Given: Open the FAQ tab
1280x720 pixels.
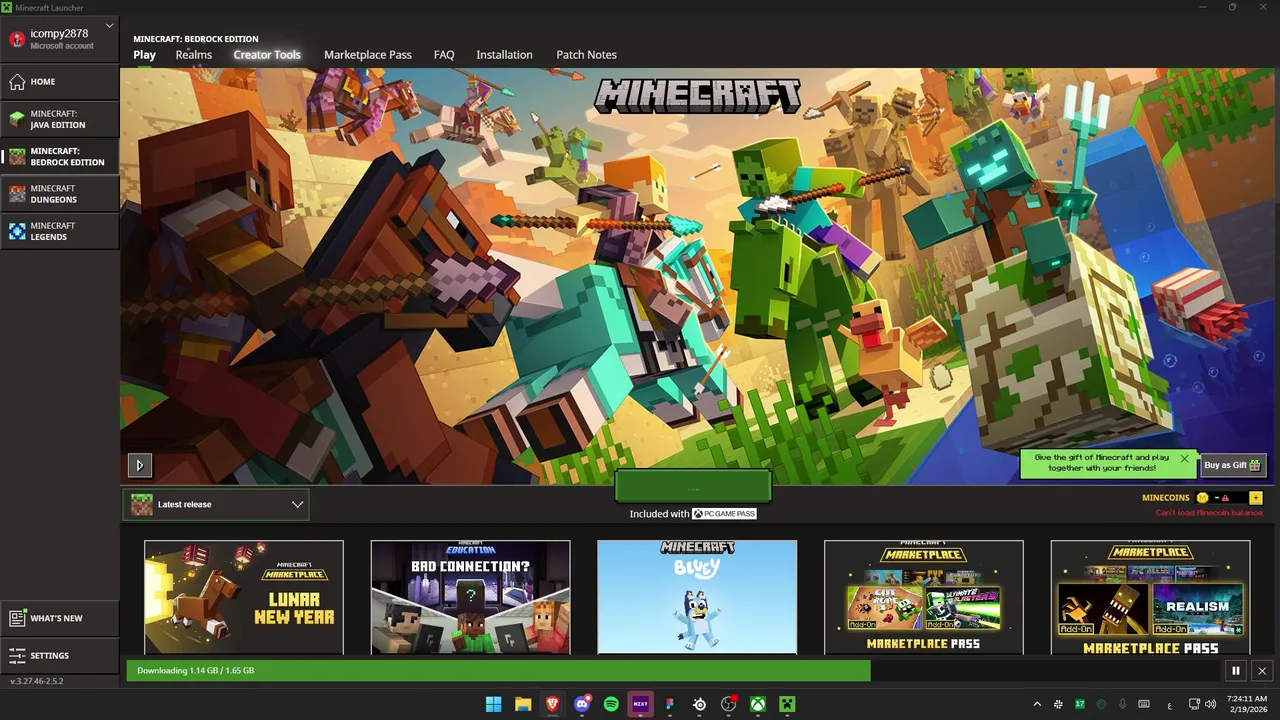Looking at the screenshot, I should pyautogui.click(x=444, y=55).
